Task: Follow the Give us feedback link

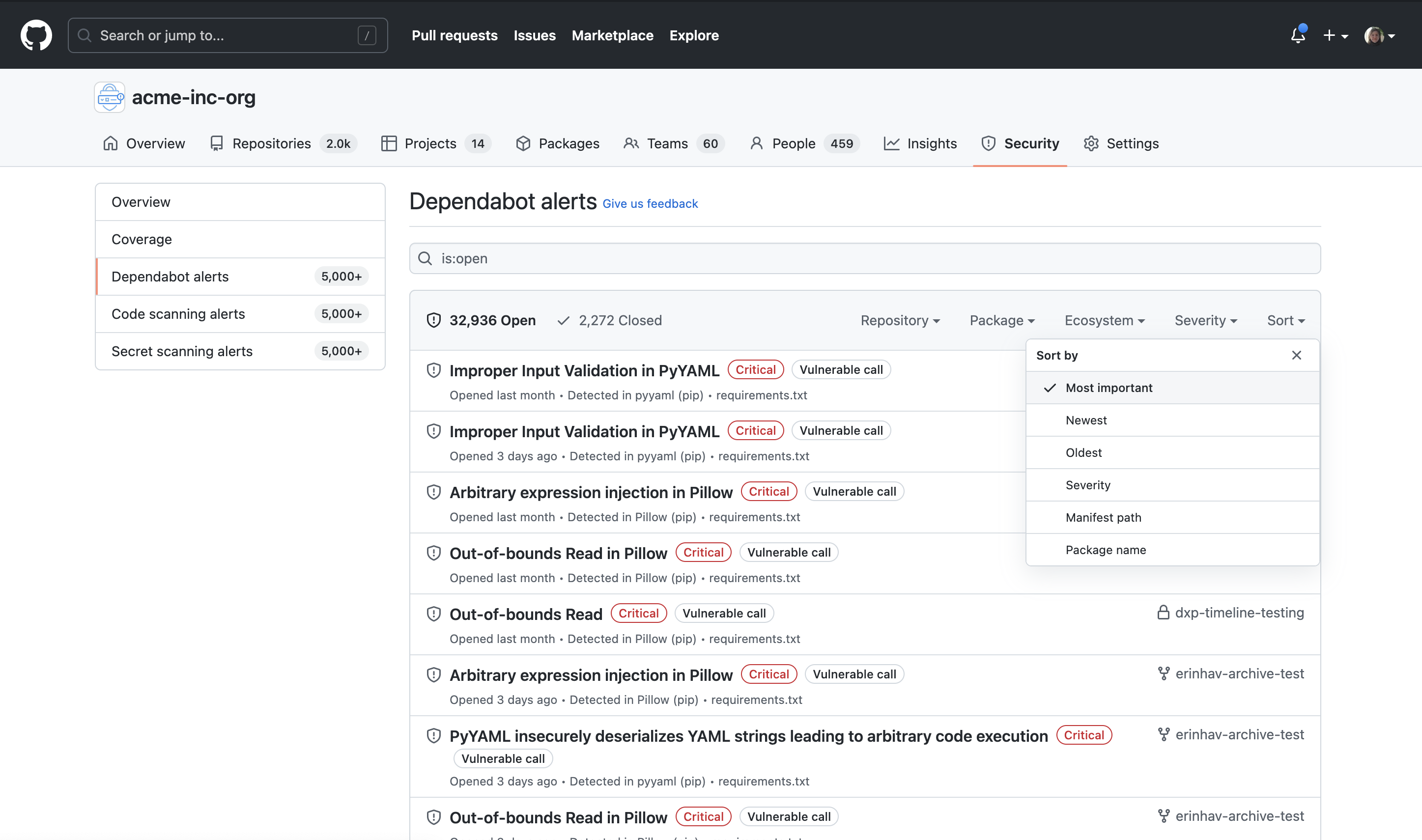Action: point(650,204)
